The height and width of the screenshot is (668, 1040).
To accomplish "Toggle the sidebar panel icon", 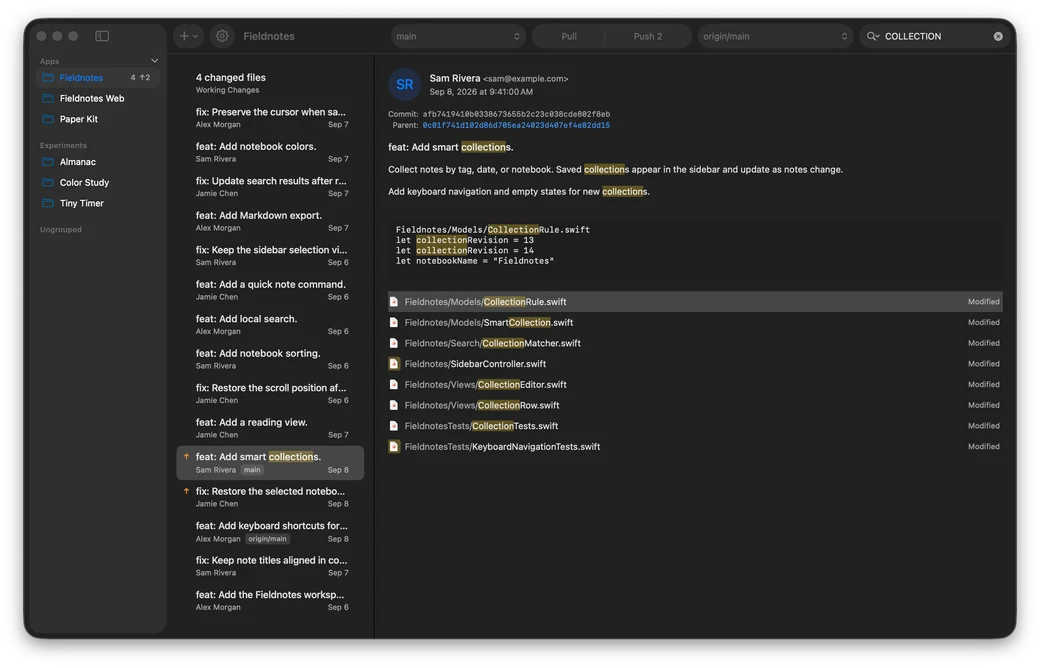I will 102,36.
